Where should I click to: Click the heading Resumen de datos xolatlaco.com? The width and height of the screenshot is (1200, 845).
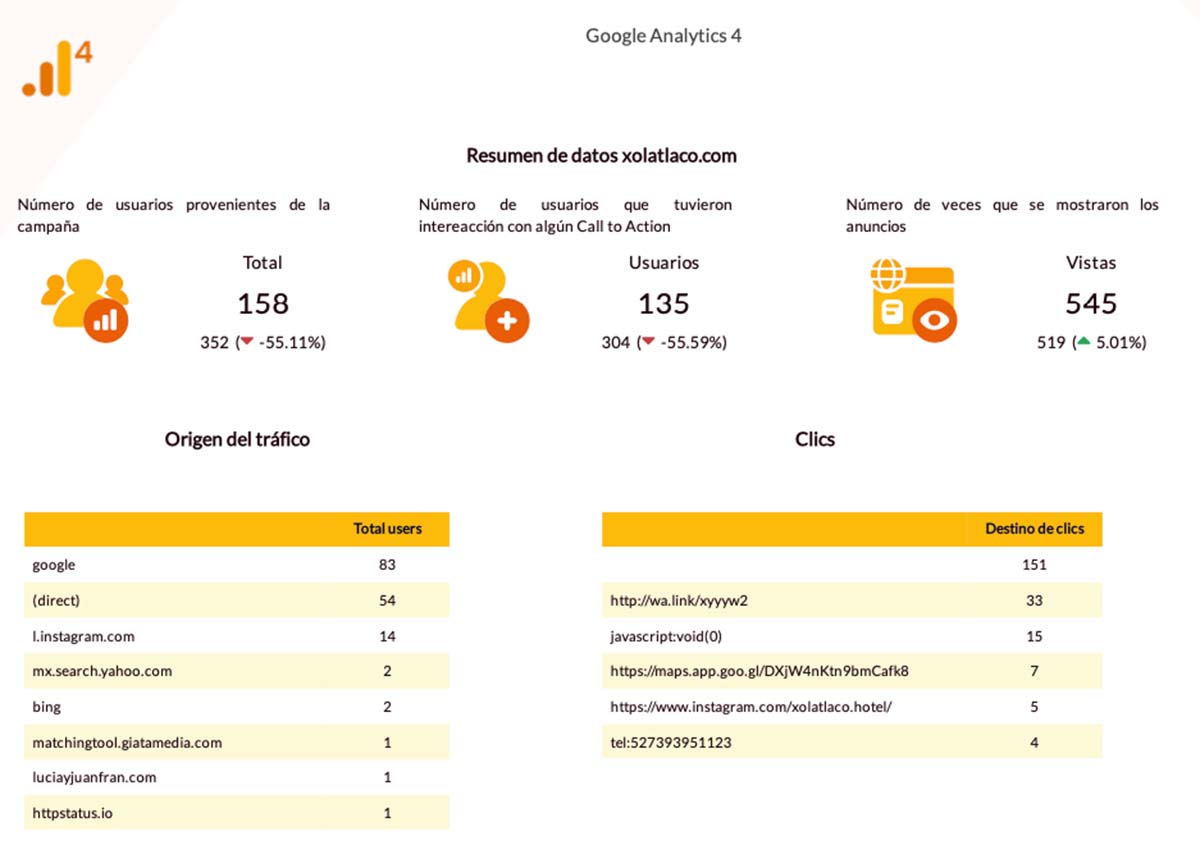tap(601, 156)
